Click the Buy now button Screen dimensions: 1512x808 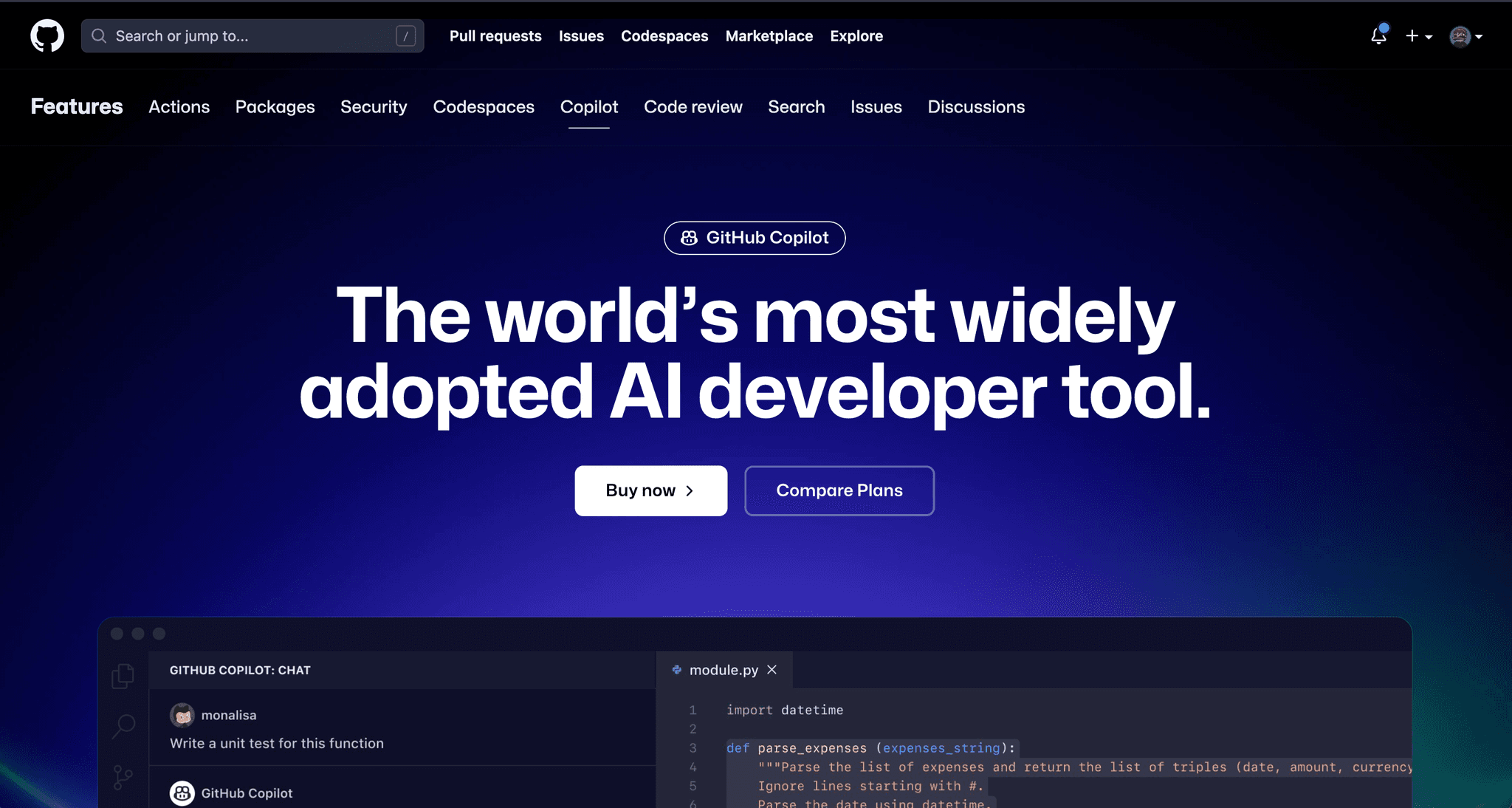coord(651,490)
